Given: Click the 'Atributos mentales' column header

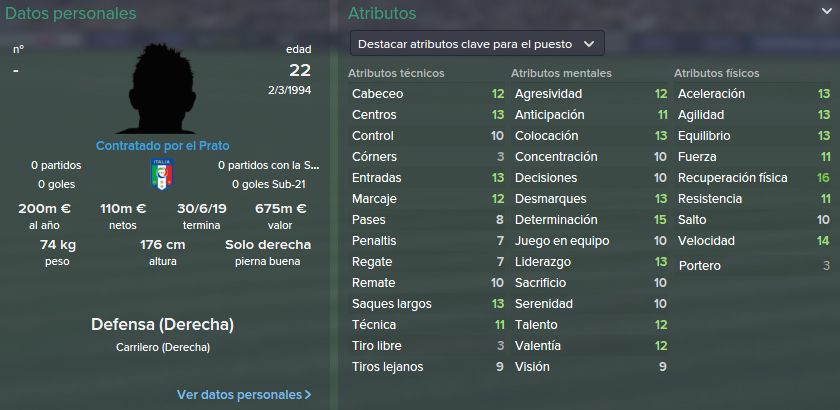Looking at the screenshot, I should click(561, 73).
